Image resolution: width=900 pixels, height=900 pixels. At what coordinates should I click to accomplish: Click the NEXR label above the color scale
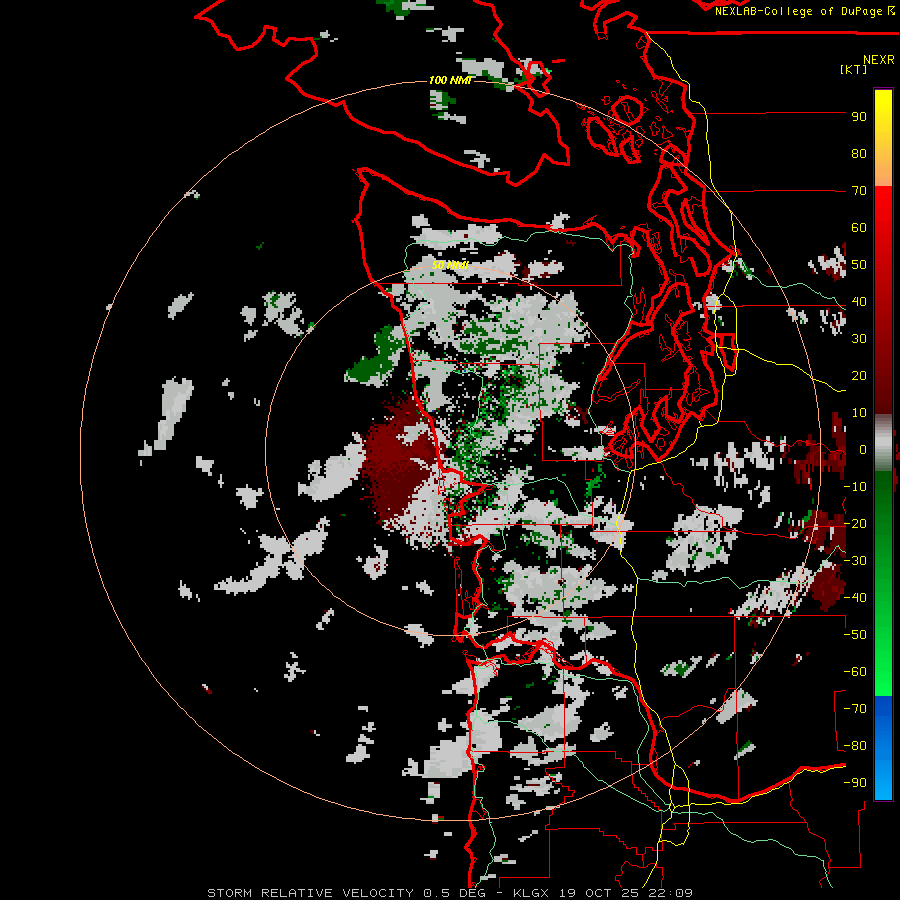(x=879, y=60)
